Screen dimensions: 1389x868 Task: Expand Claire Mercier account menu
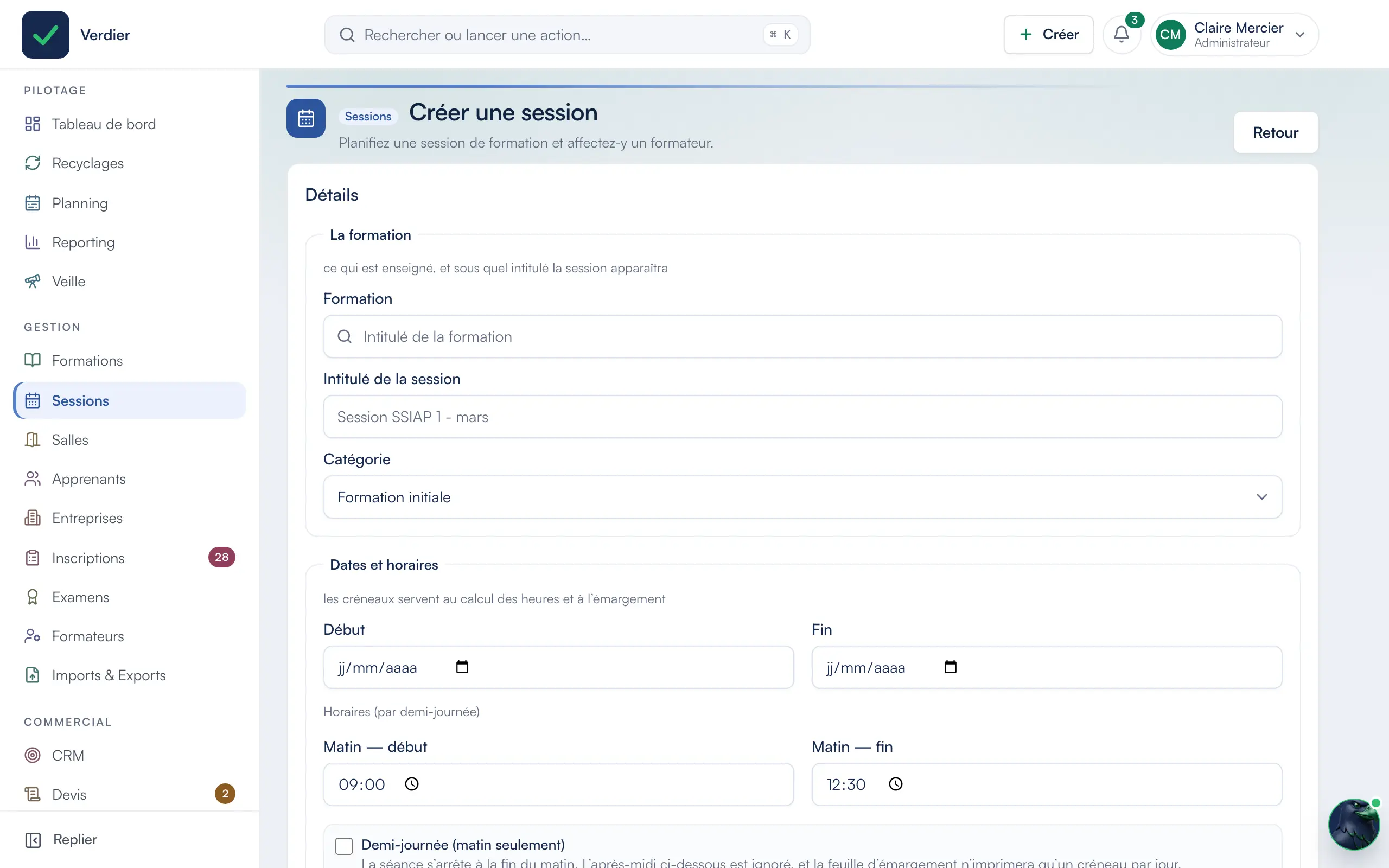[1234, 34]
